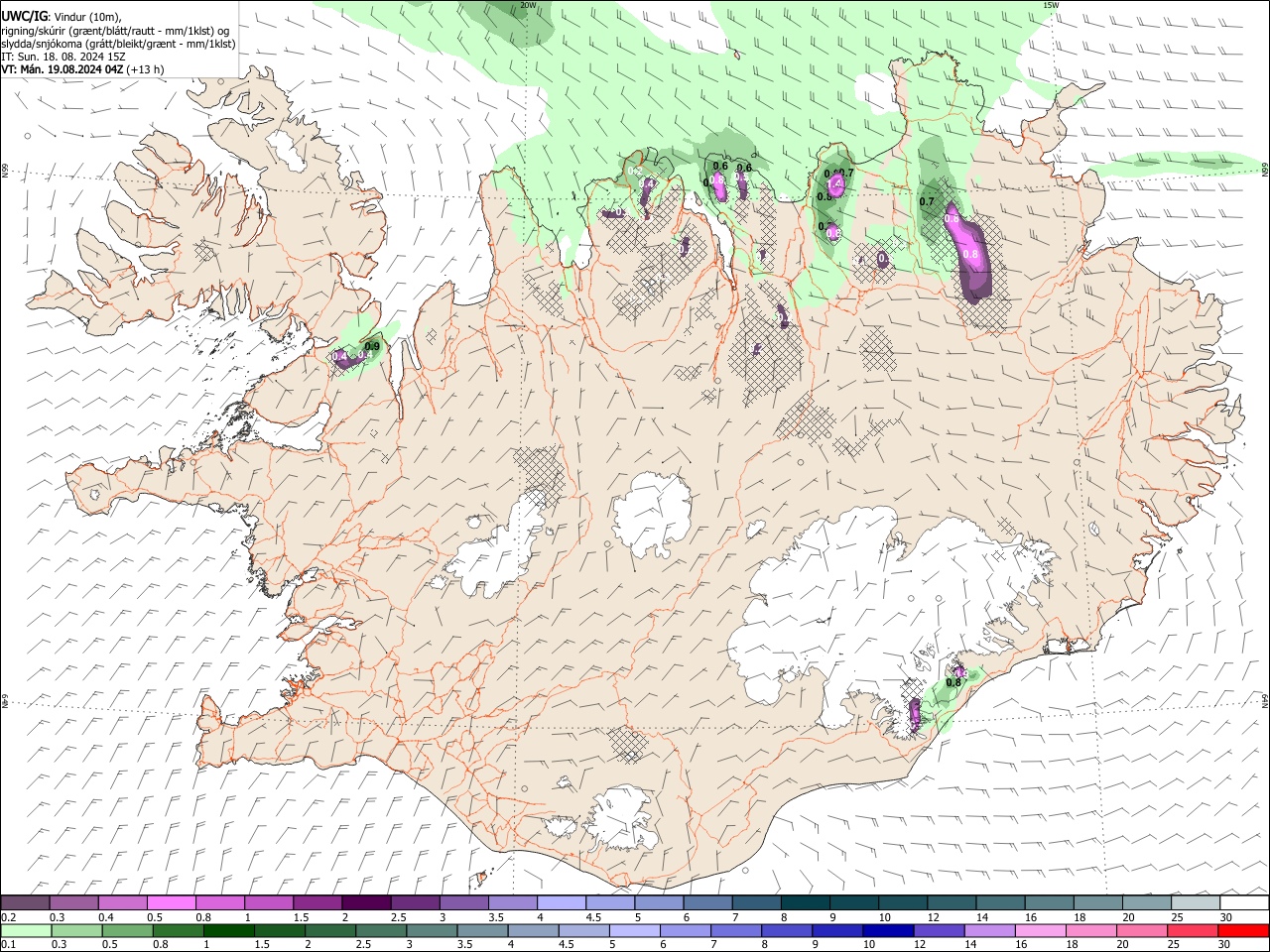This screenshot has height=952, width=1270.
Task: Click the bright pink 0.5 swatch in snow legend
Action: (171, 903)
